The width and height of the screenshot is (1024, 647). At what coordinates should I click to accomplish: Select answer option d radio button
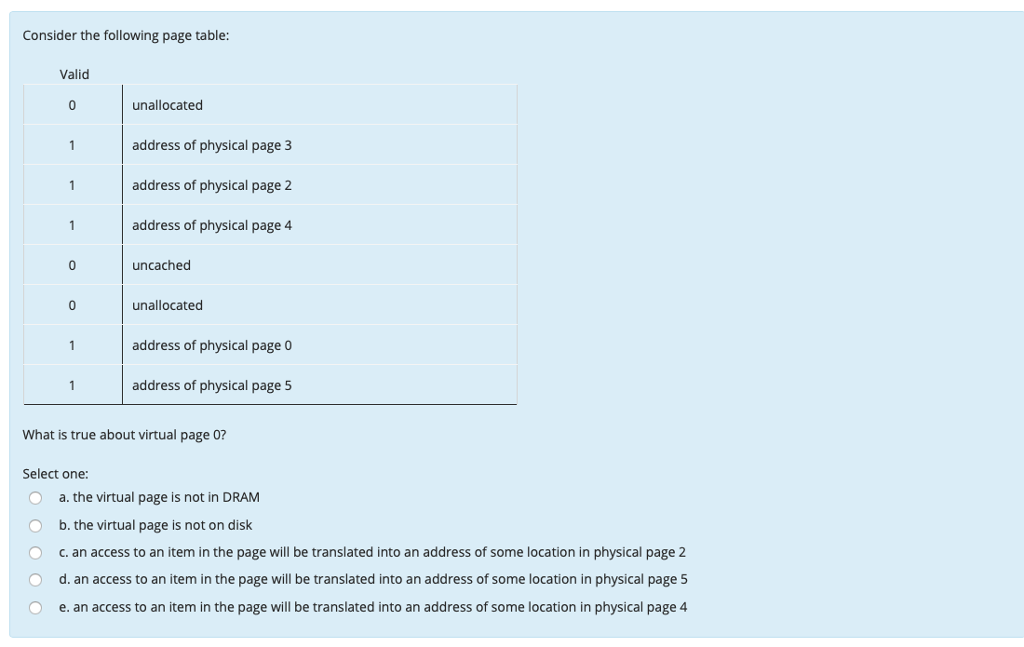[34, 579]
